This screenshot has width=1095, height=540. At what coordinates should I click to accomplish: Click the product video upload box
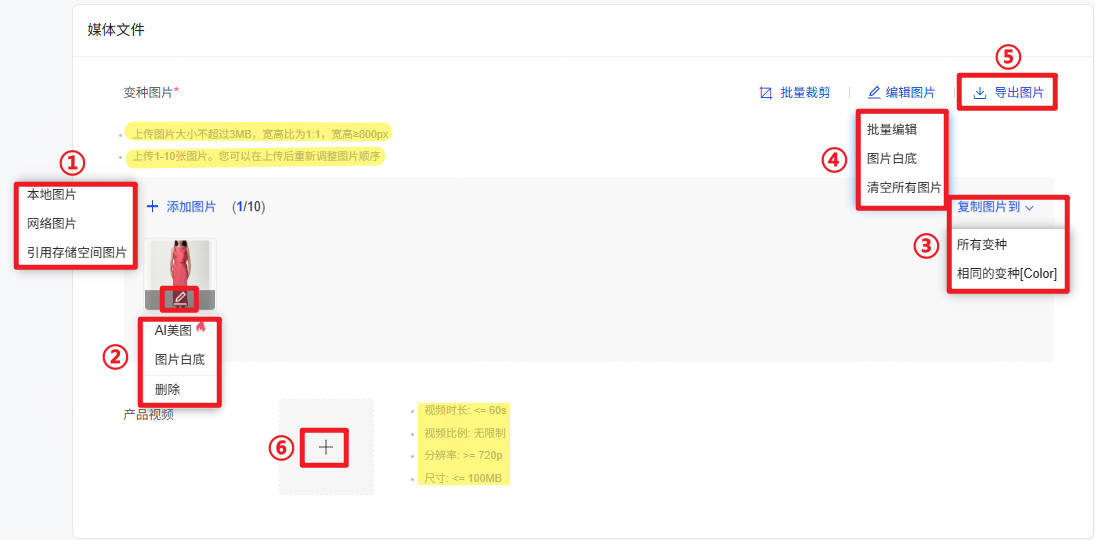(x=326, y=447)
